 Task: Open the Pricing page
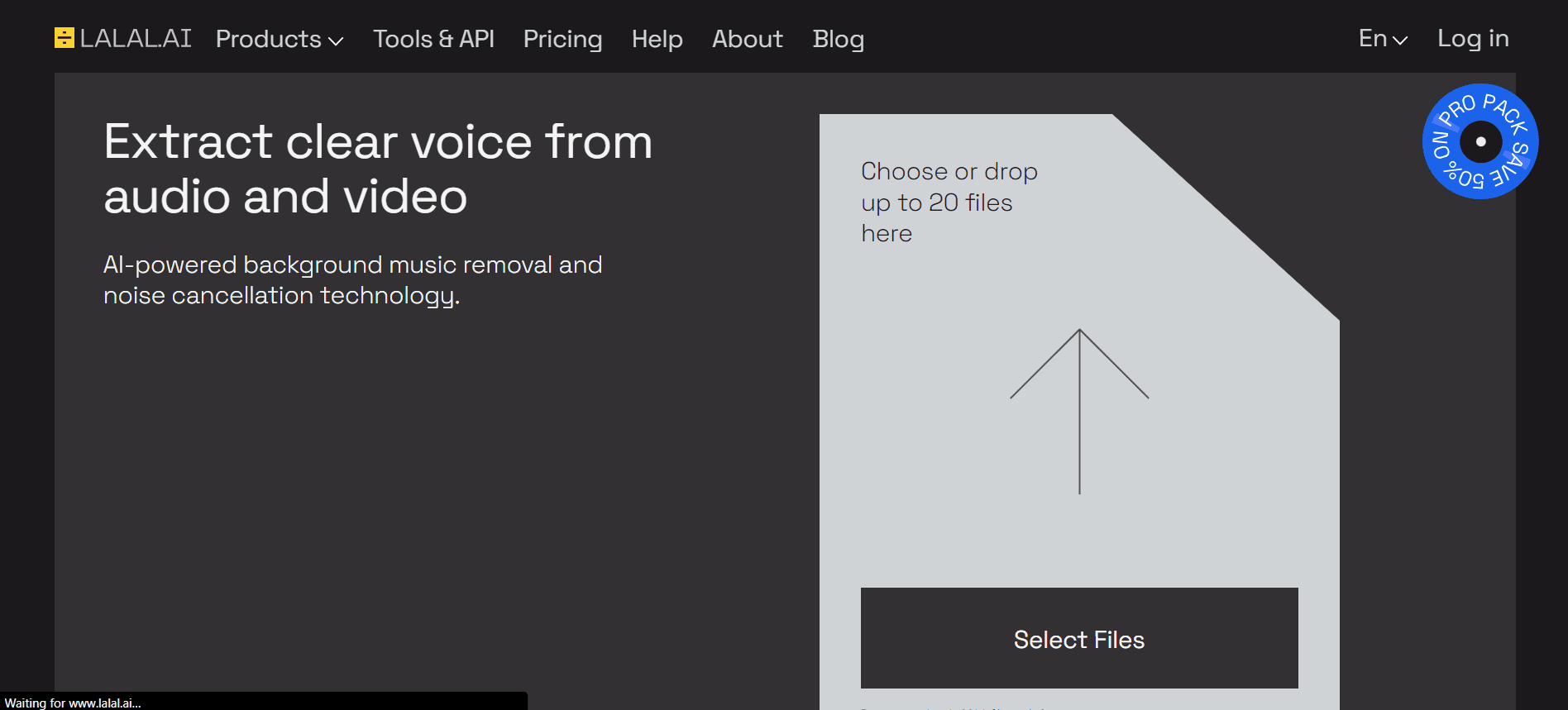(x=562, y=39)
